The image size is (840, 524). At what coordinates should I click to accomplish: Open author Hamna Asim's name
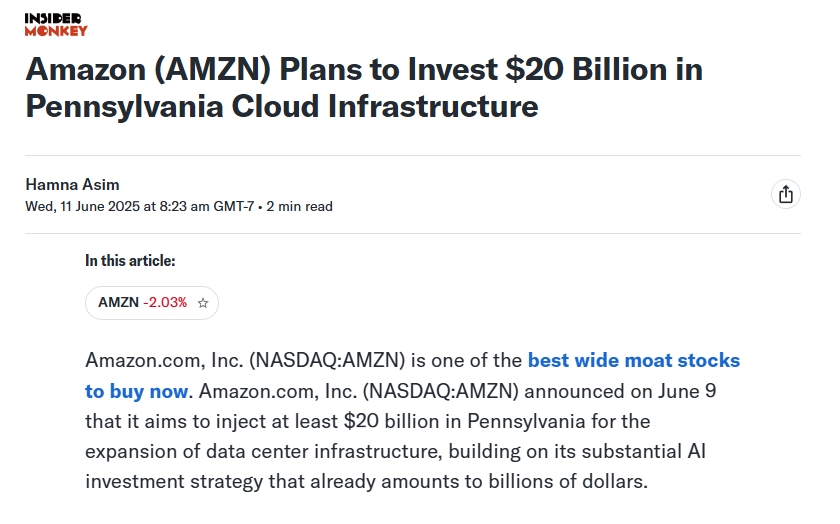(x=72, y=184)
